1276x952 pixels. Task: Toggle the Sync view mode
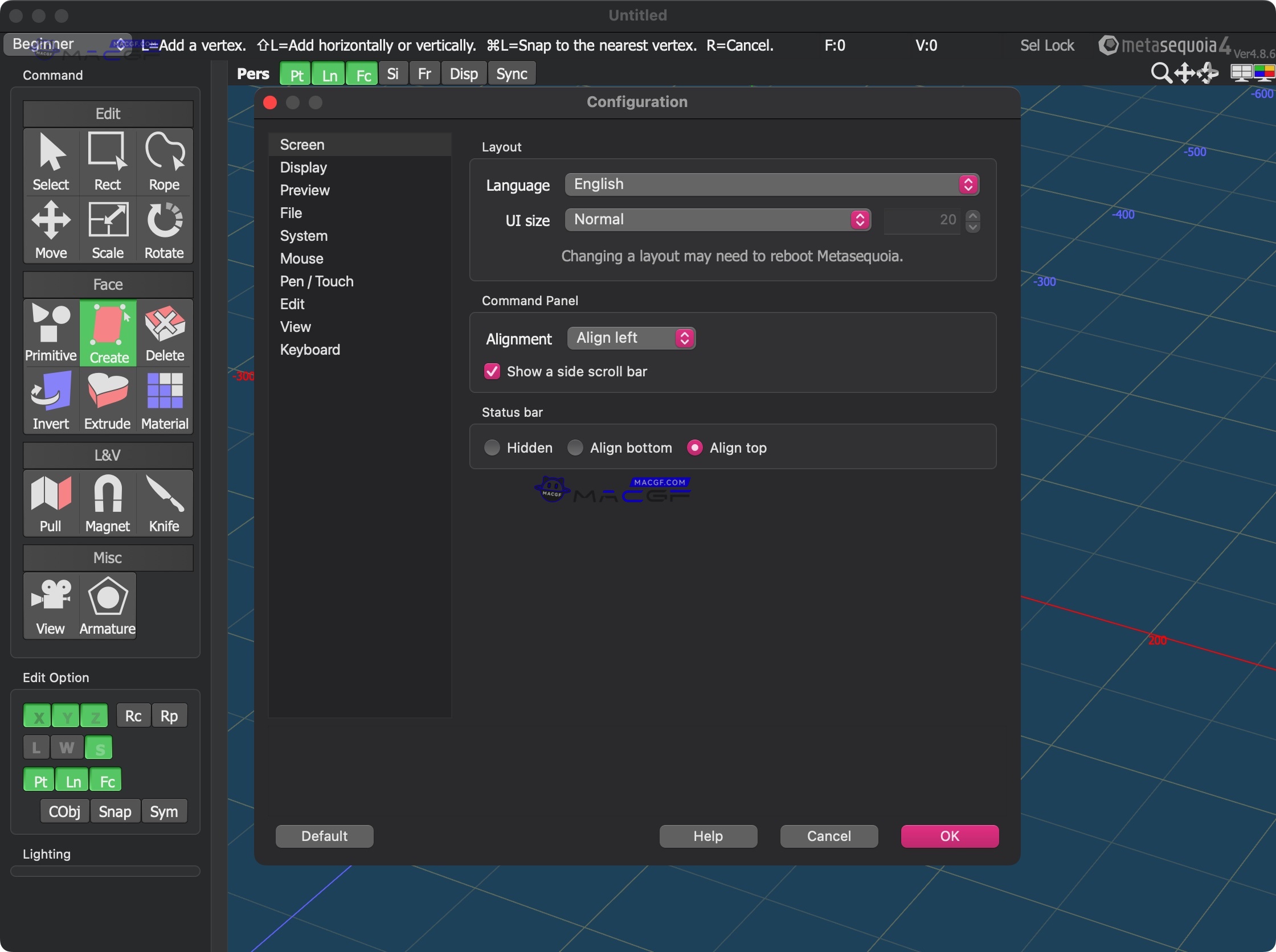[510, 73]
